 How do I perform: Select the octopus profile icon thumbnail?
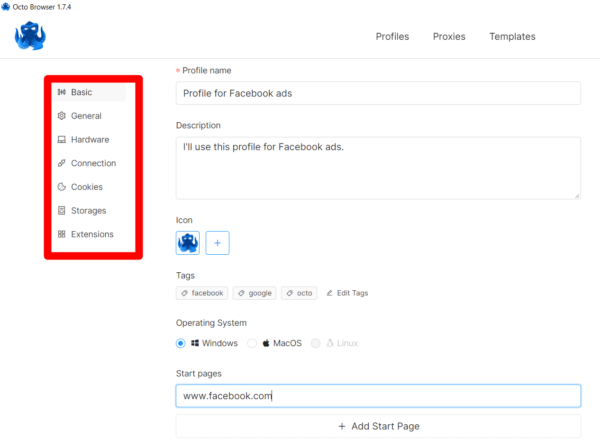coord(188,242)
